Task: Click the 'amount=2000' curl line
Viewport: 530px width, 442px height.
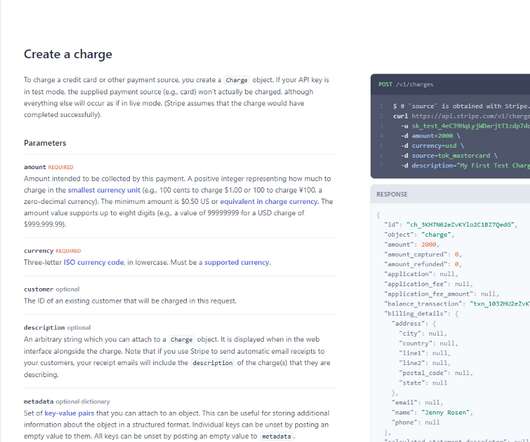Action: [x=432, y=136]
